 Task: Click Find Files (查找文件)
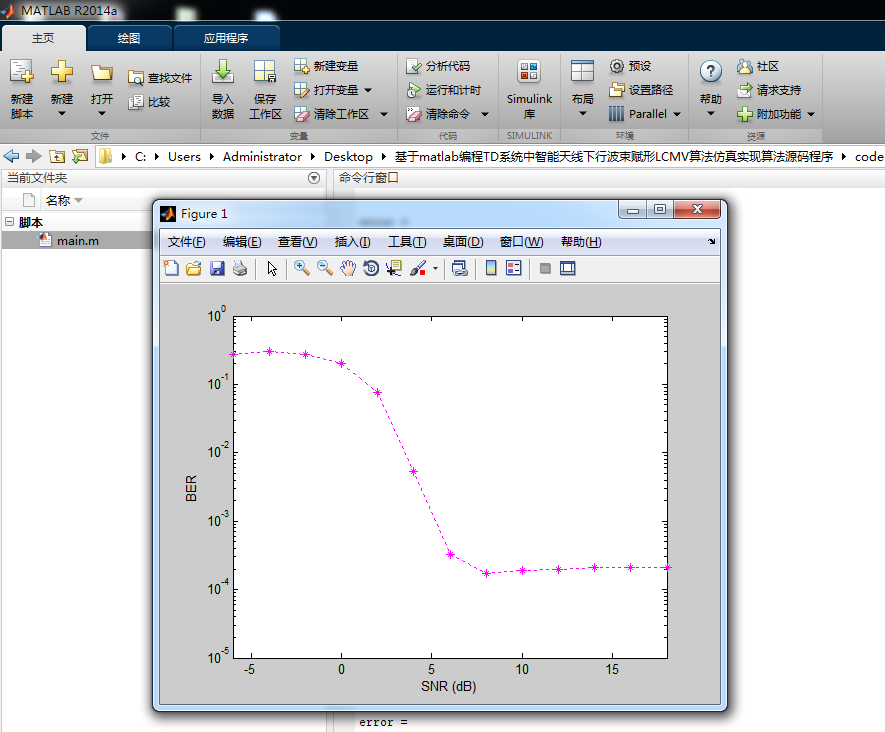(x=160, y=78)
